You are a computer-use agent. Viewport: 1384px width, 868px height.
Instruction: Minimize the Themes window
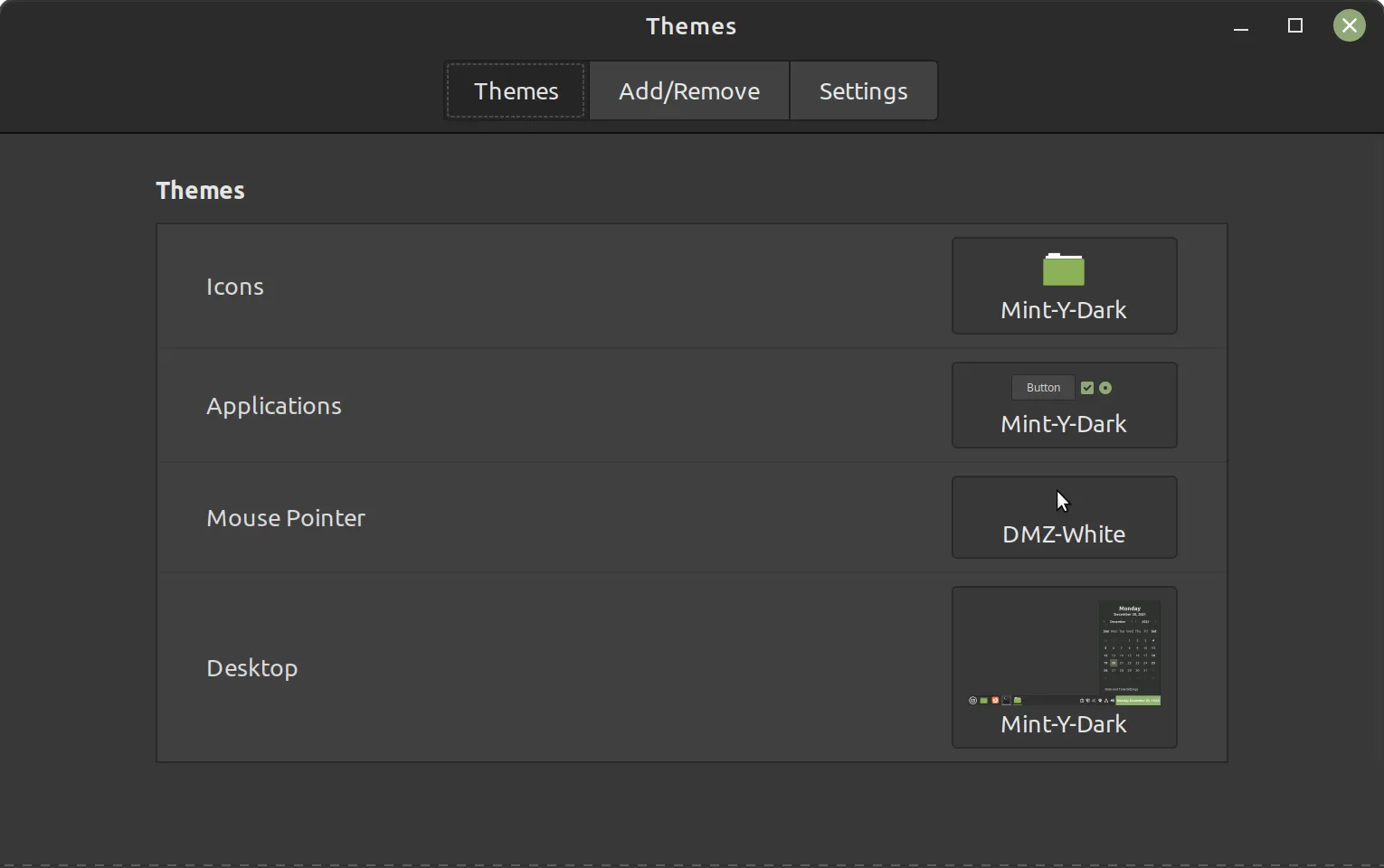(1241, 26)
